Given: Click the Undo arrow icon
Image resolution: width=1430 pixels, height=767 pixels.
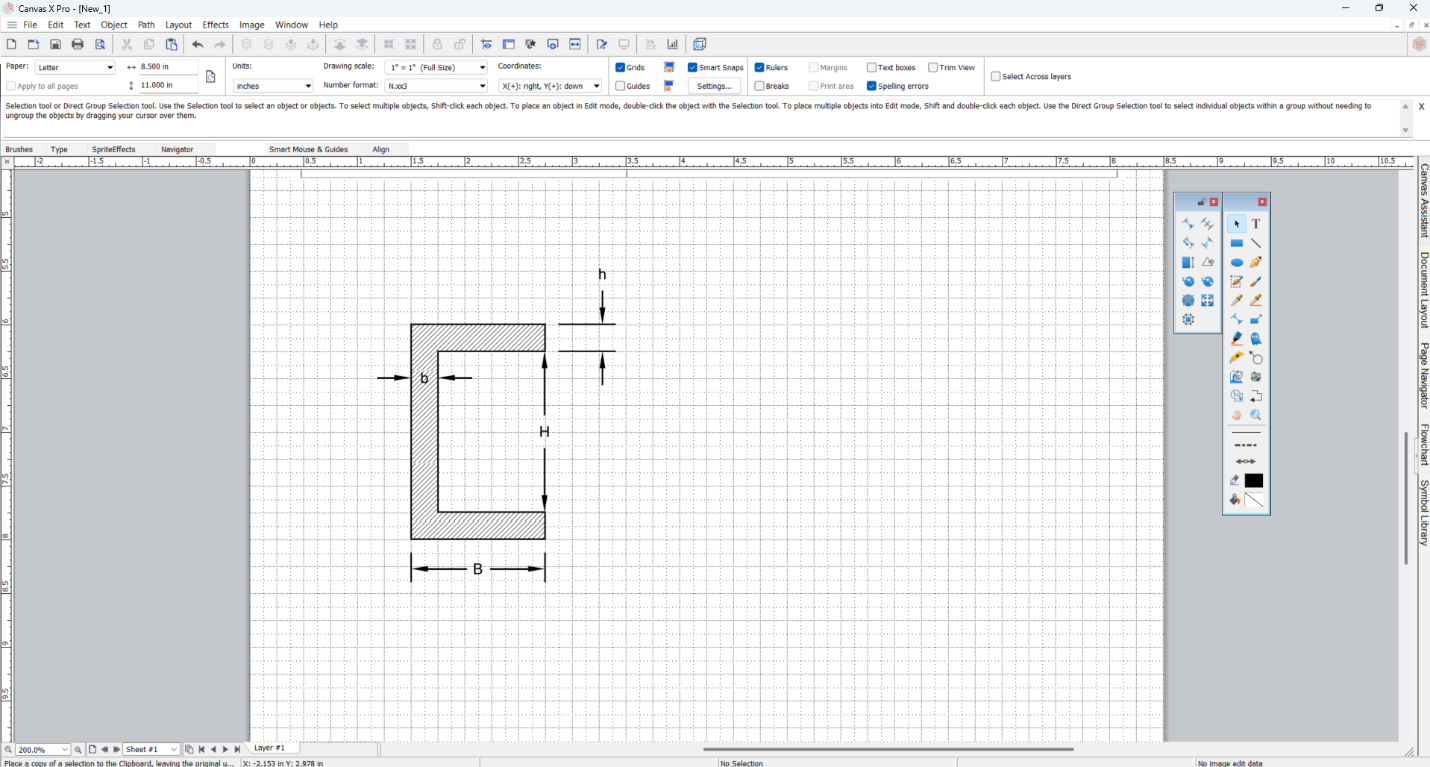Looking at the screenshot, I should pyautogui.click(x=198, y=44).
